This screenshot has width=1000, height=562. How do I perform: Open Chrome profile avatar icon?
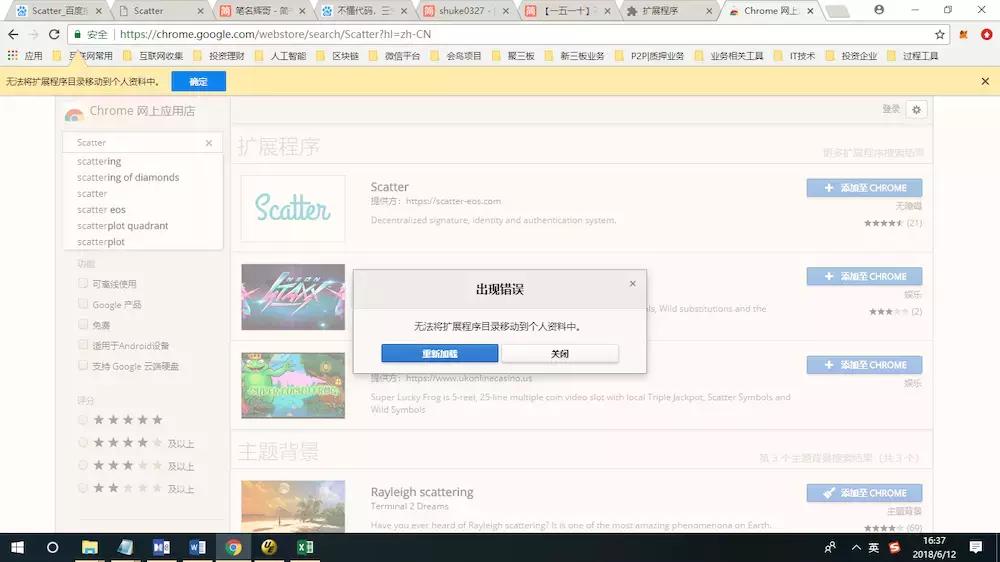point(879,10)
